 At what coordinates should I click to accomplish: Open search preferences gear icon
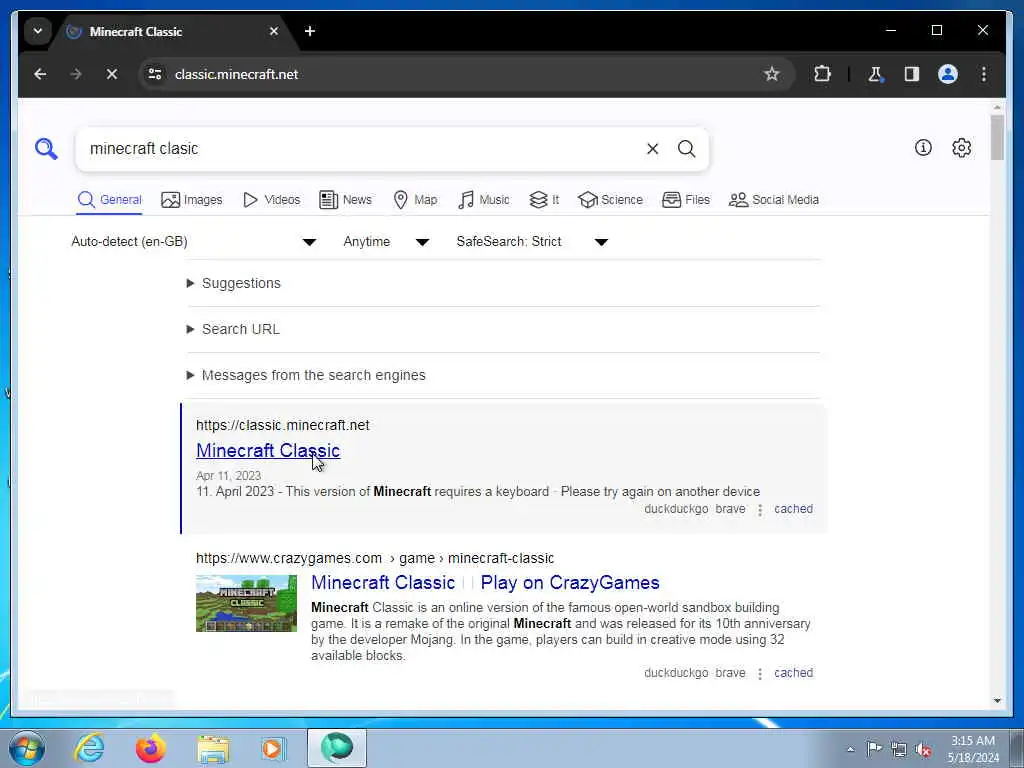tap(961, 148)
